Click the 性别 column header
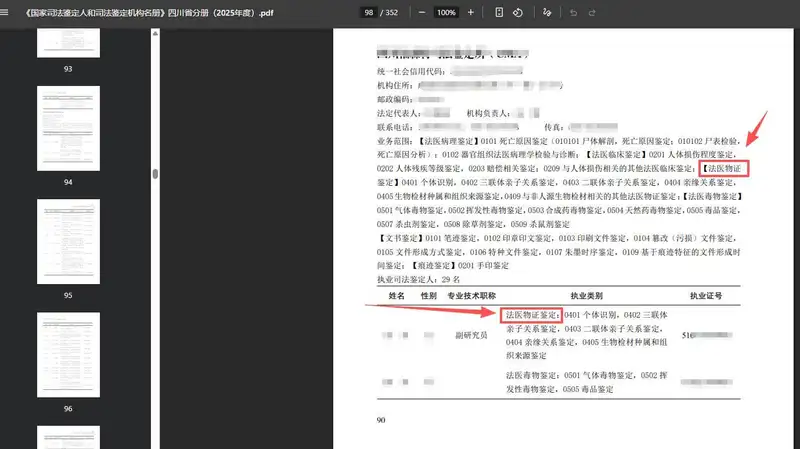The height and width of the screenshot is (449, 800). tap(429, 295)
